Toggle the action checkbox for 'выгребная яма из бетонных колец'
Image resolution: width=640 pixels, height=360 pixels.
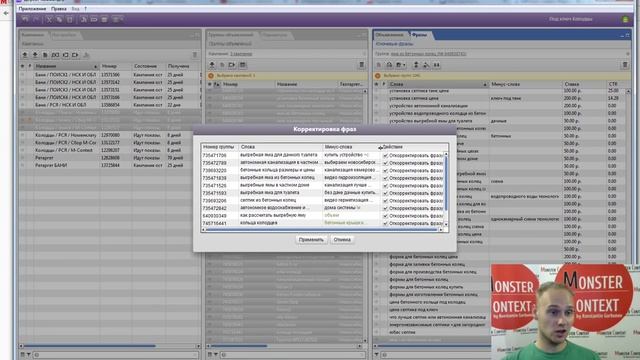point(385,178)
